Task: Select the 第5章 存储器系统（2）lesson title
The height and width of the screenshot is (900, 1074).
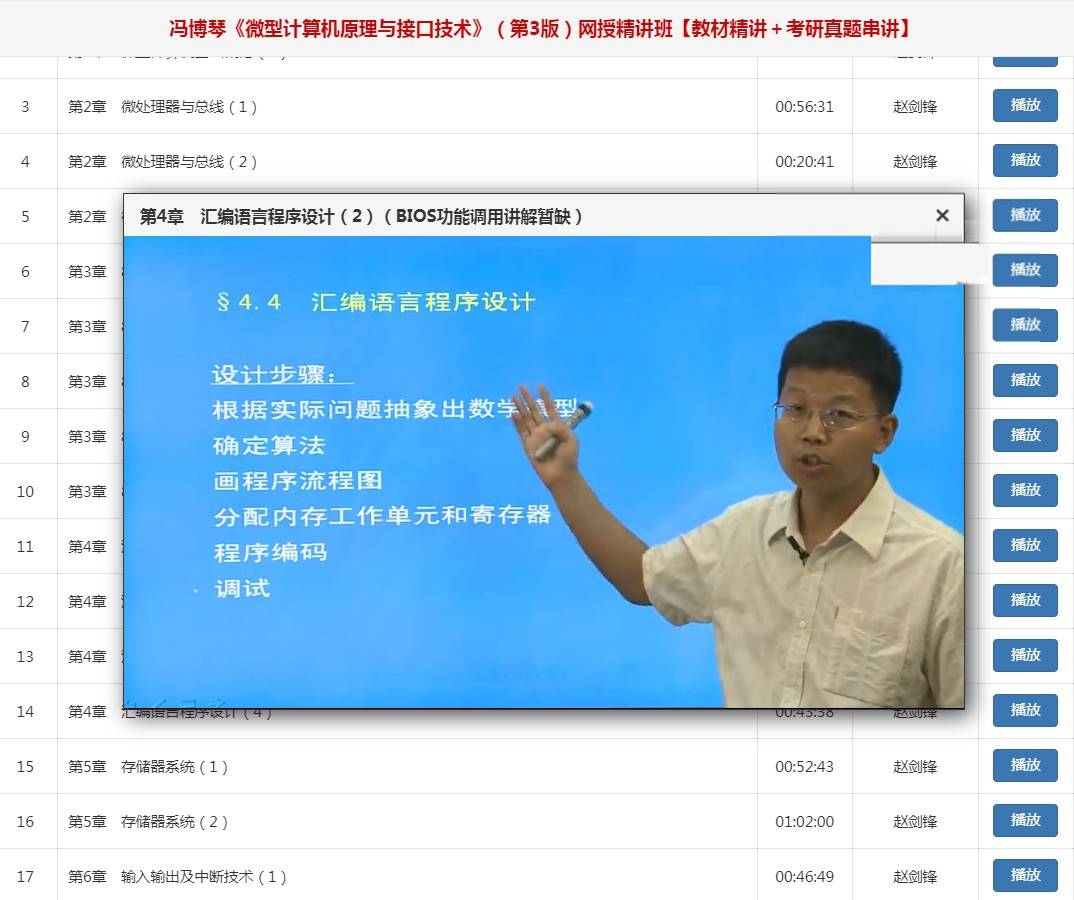Action: click(148, 822)
